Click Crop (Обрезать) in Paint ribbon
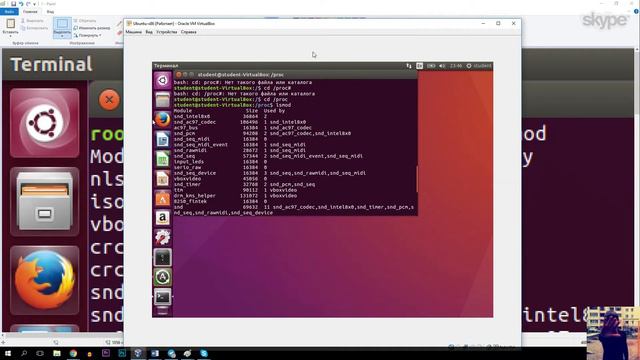This screenshot has height=360, width=640. [x=85, y=20]
